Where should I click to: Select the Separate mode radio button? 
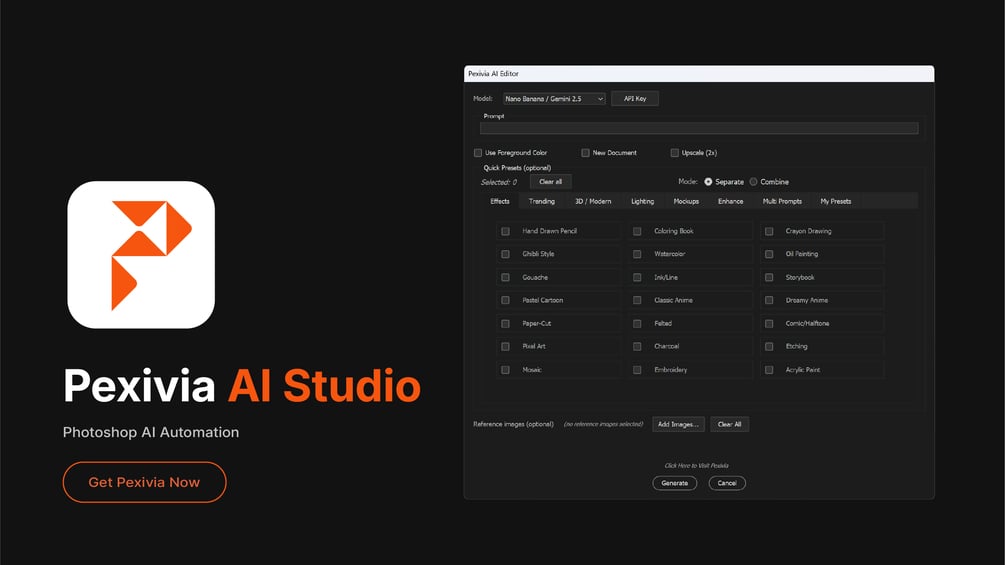click(x=708, y=182)
